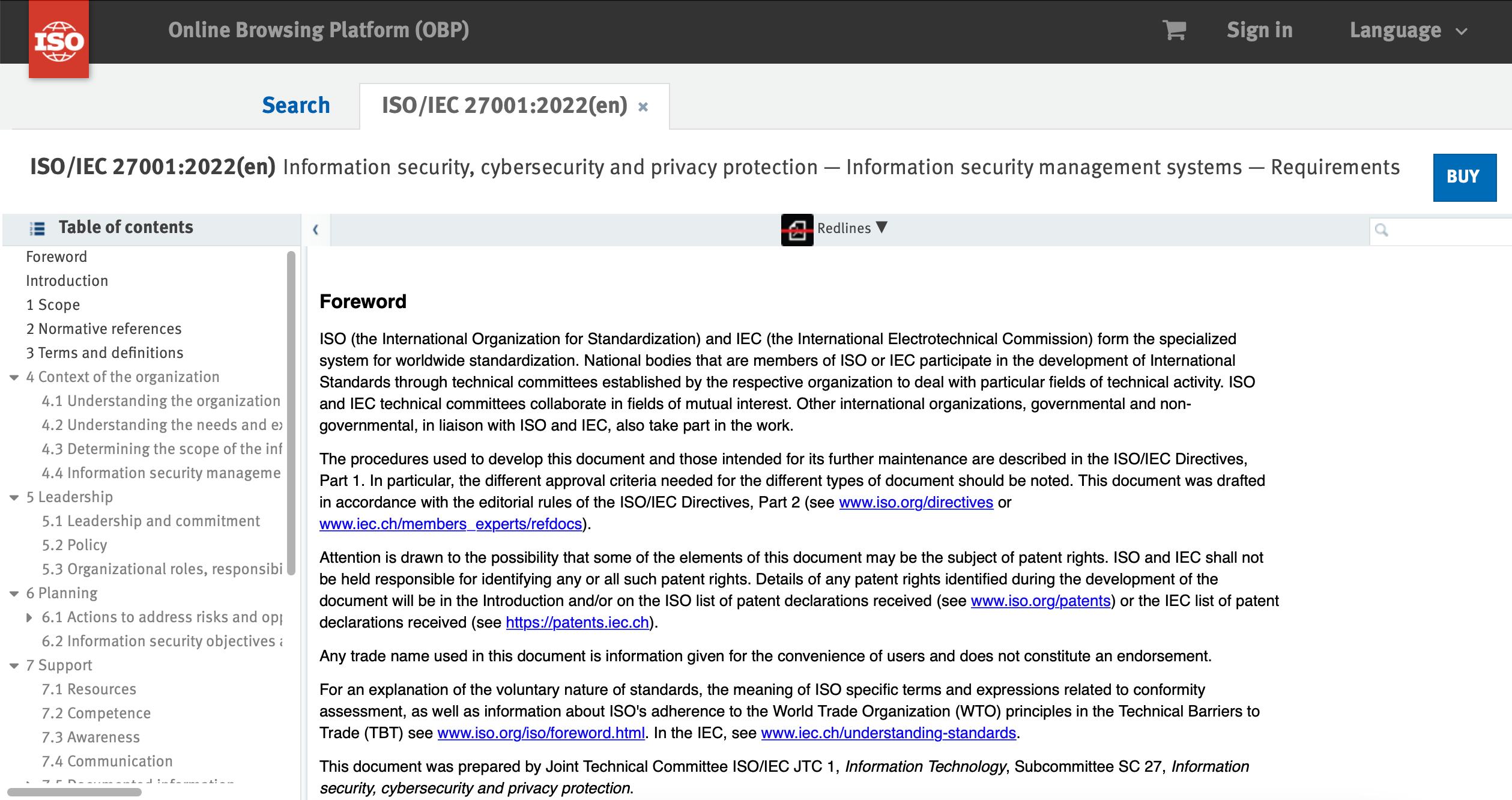Collapse section 4 Context of the organization
The image size is (1512, 800).
click(x=13, y=377)
